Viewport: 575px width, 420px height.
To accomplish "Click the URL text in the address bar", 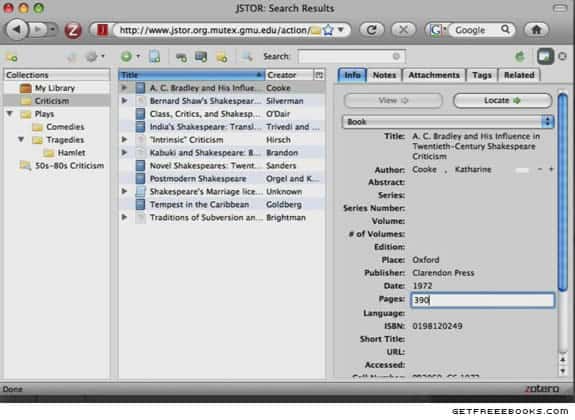I will click(x=214, y=30).
